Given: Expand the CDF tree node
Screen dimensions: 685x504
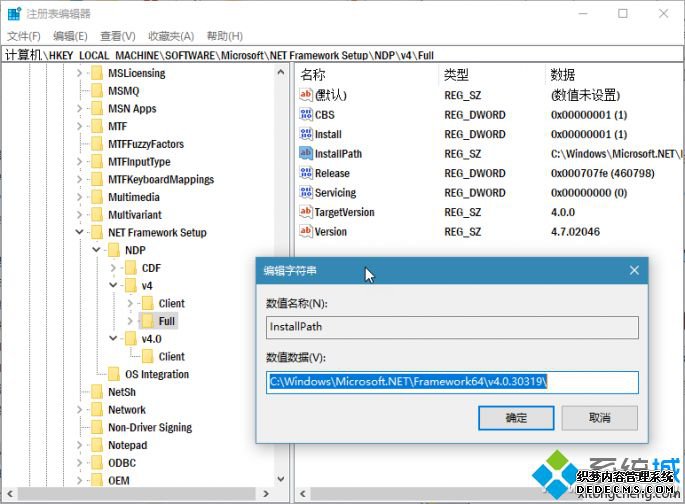Looking at the screenshot, I should coord(113,268).
